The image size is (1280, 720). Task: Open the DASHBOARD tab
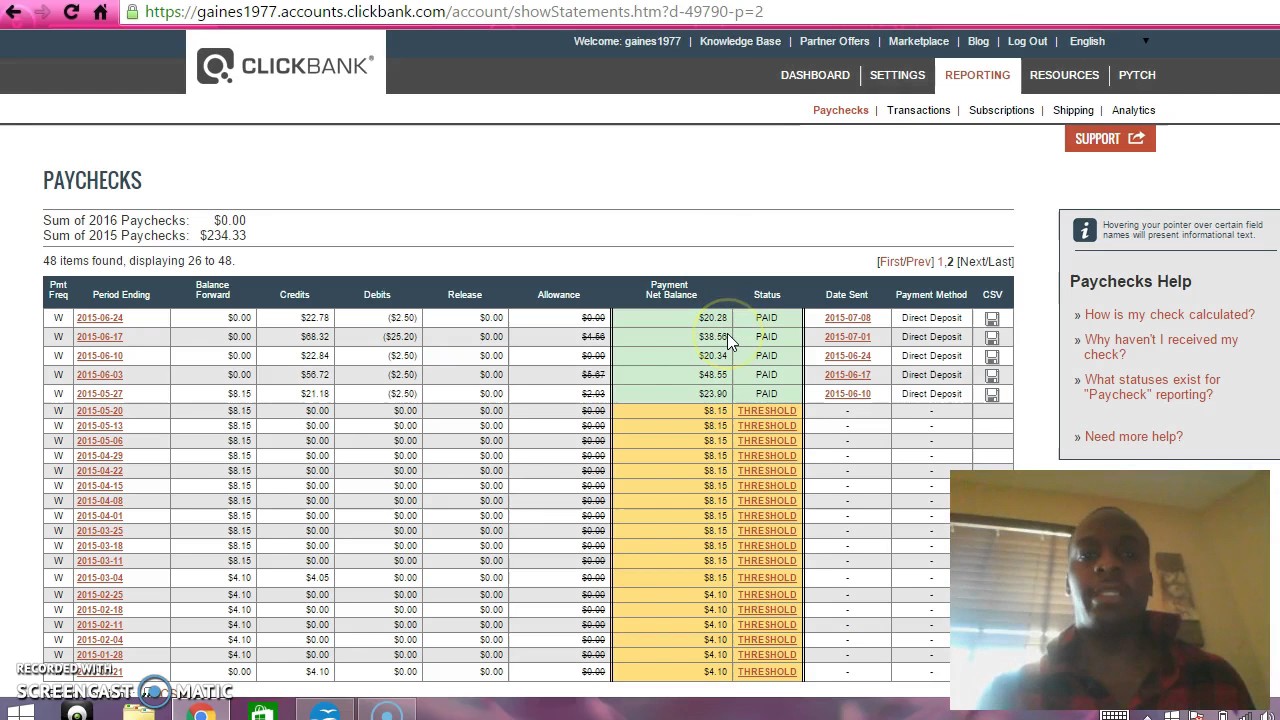pyautogui.click(x=815, y=75)
